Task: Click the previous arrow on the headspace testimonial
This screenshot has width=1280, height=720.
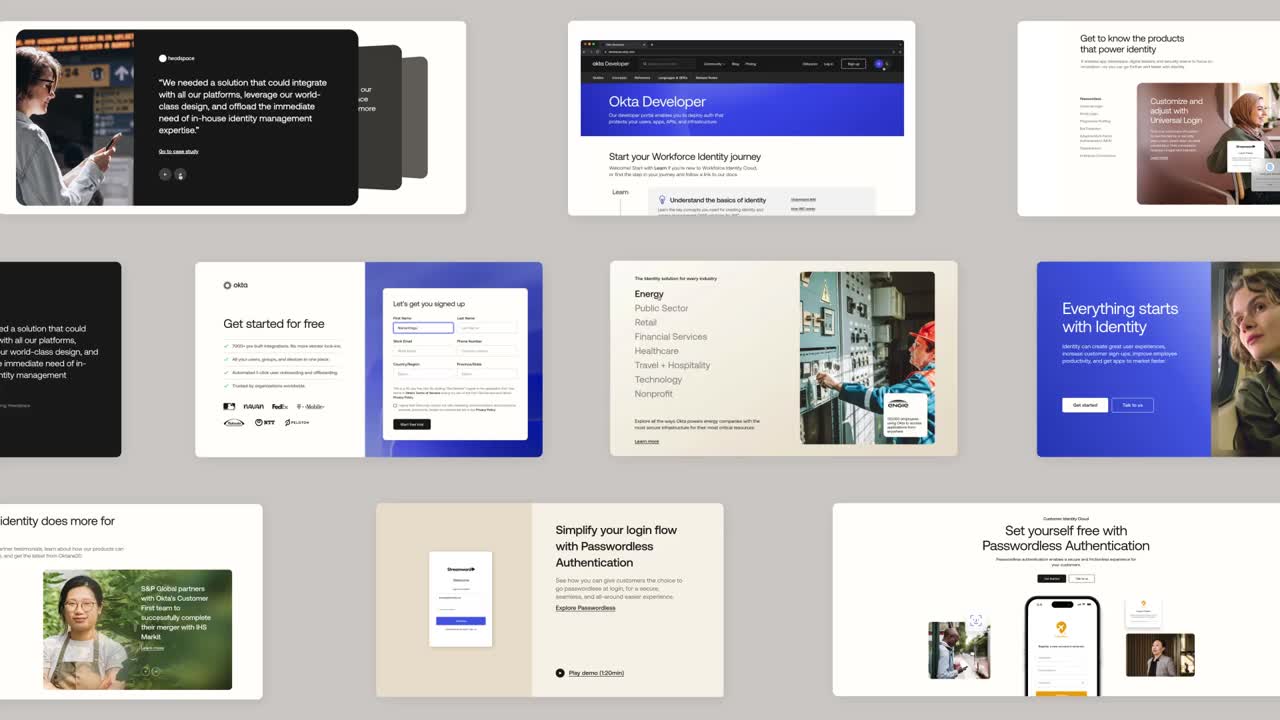Action: pos(165,174)
